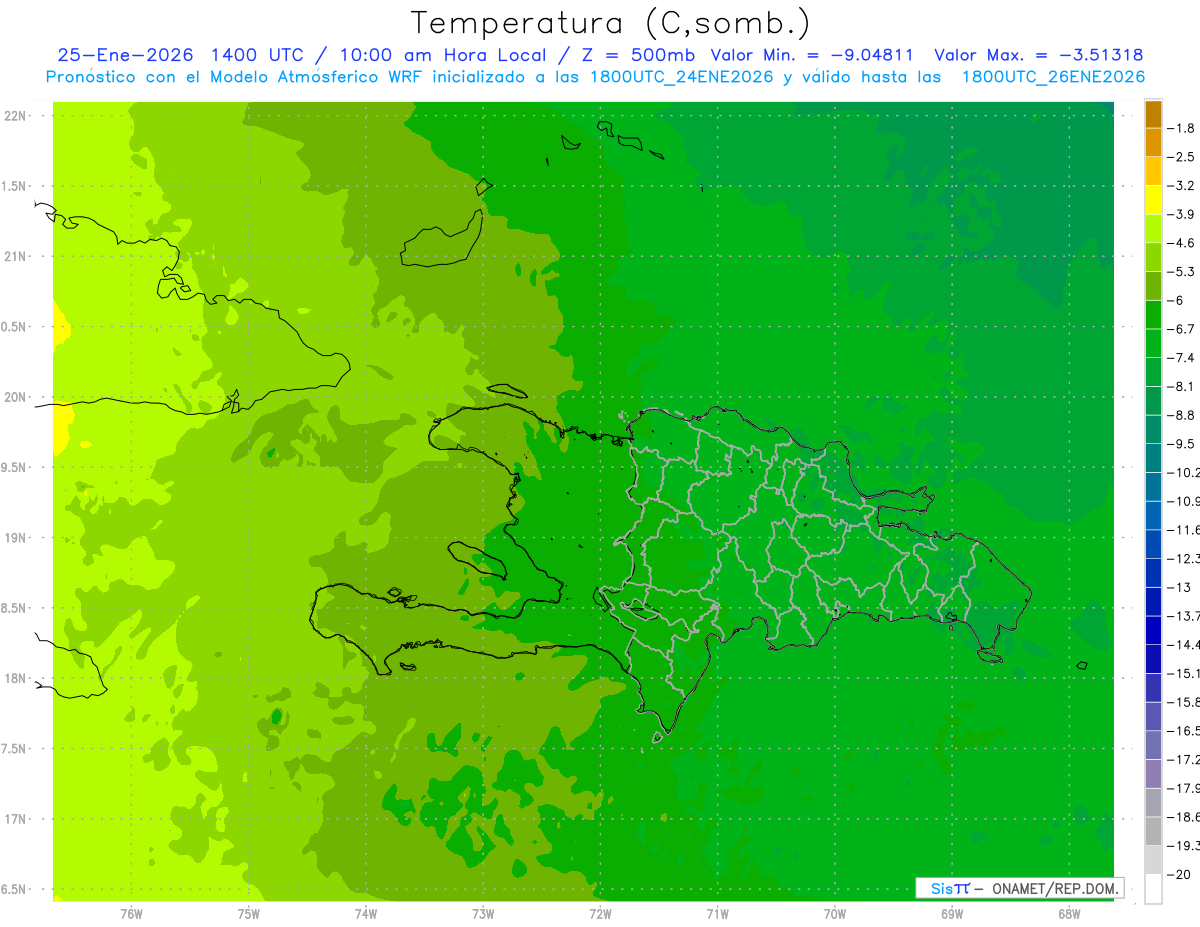Click the '76W' longitude axis label

click(x=131, y=913)
